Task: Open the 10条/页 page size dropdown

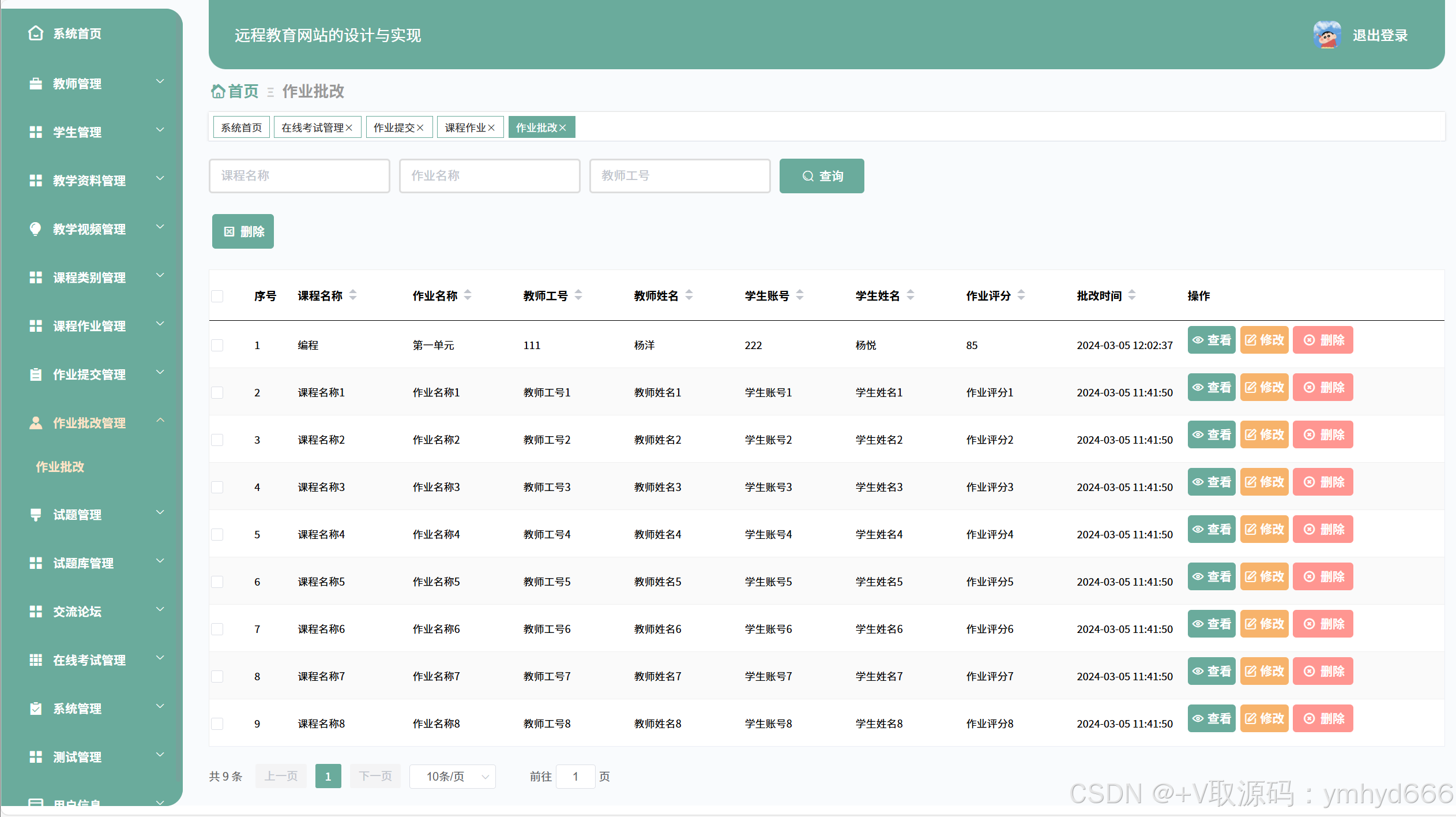Action: click(x=453, y=776)
